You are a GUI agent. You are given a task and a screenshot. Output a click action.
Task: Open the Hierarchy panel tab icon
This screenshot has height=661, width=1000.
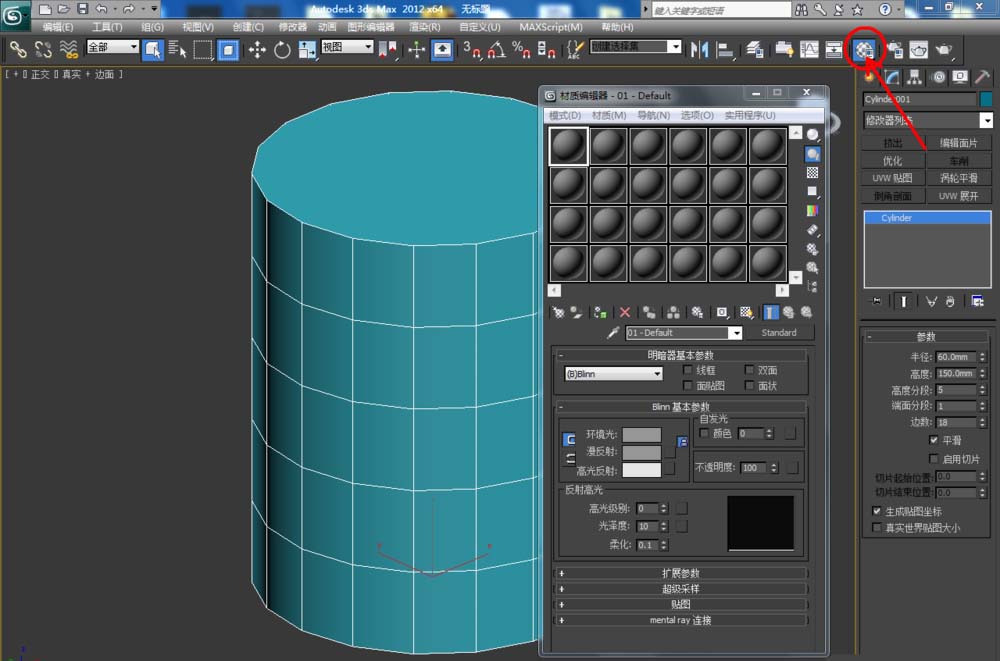[x=915, y=77]
